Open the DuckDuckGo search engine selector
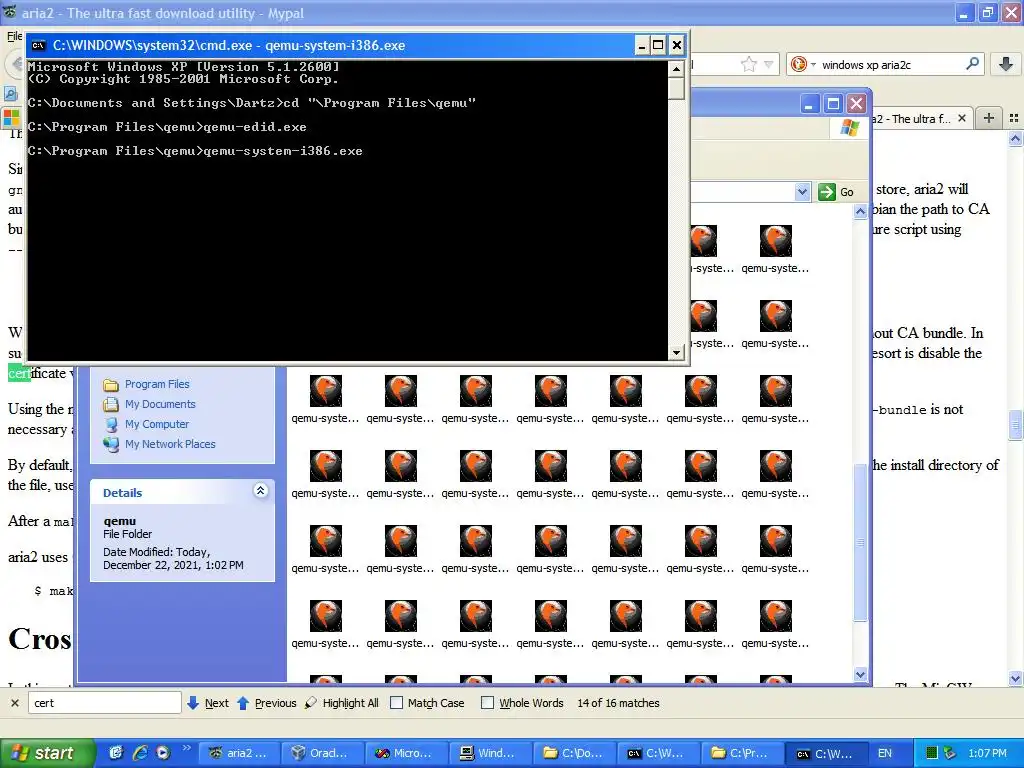The image size is (1024, 768). coord(803,64)
